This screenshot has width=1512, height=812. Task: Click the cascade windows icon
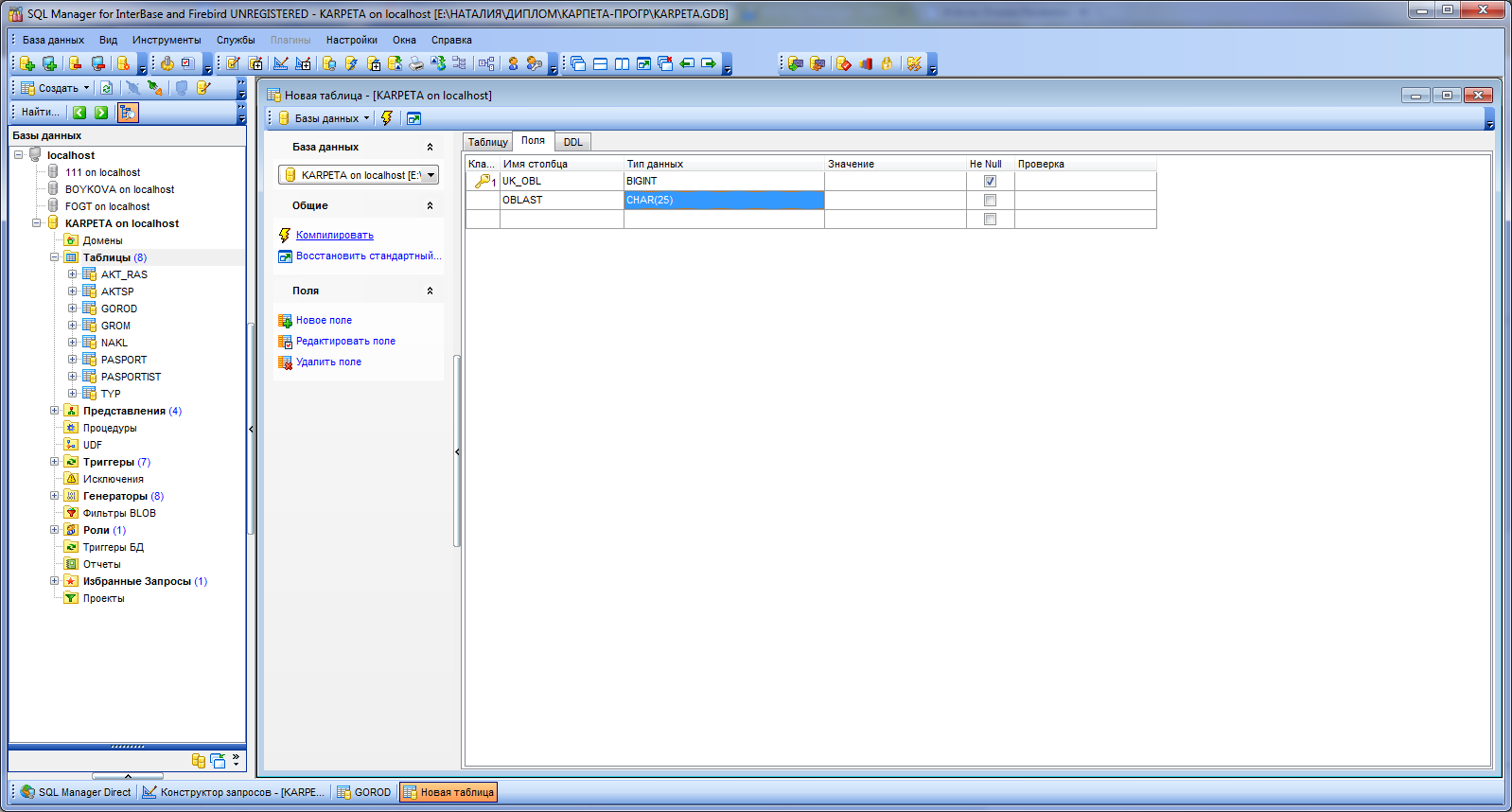pos(577,63)
